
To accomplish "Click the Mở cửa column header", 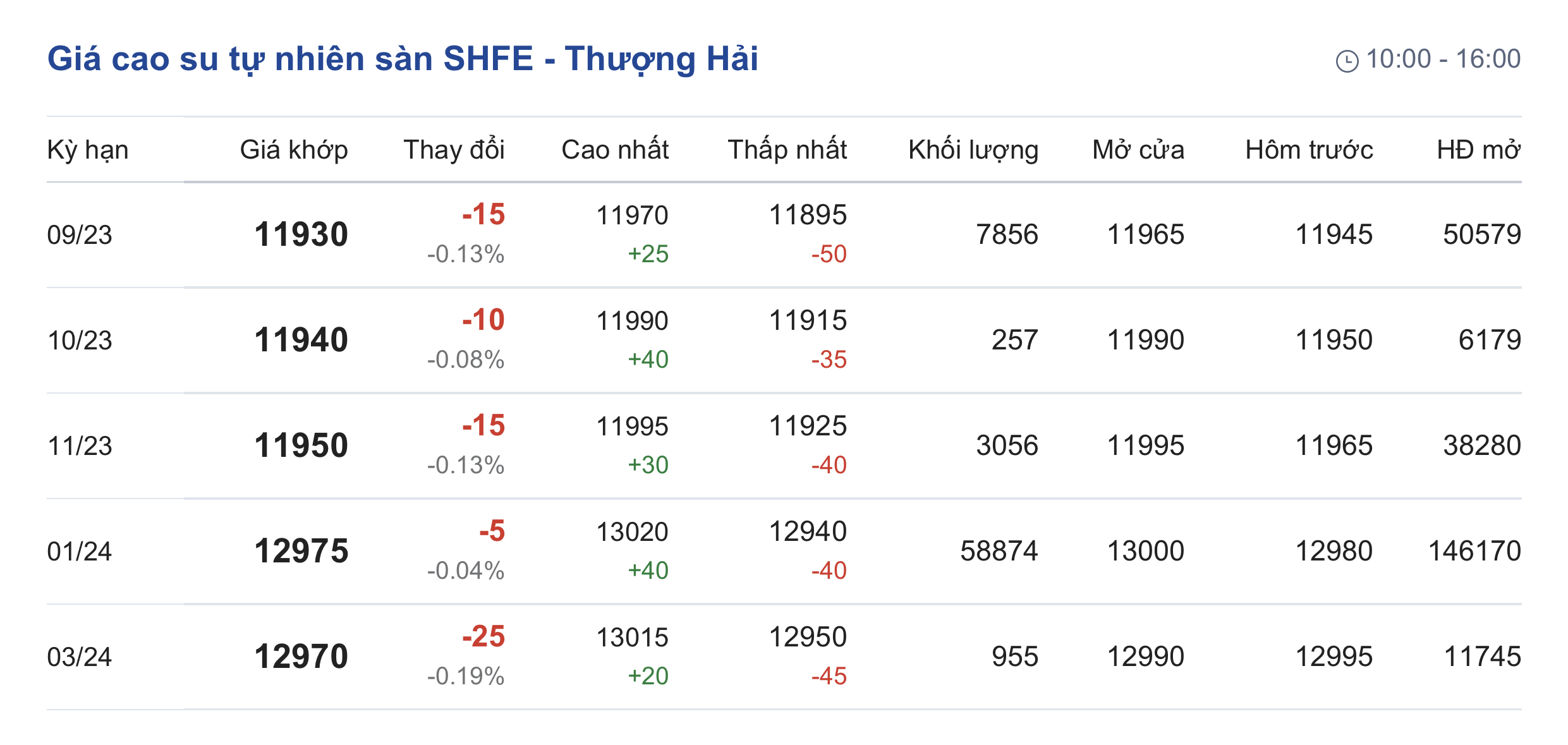I will pyautogui.click(x=1138, y=150).
